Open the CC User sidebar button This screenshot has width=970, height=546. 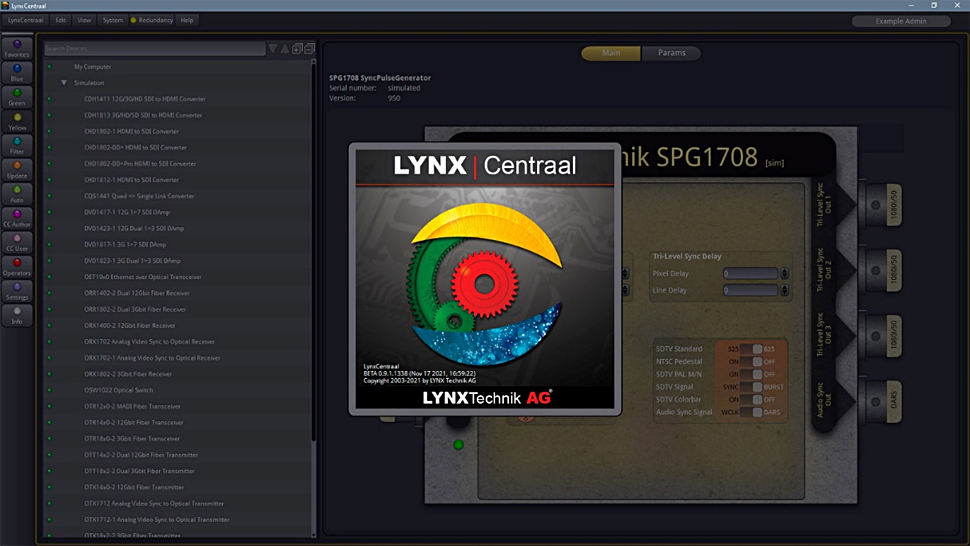pos(17,242)
